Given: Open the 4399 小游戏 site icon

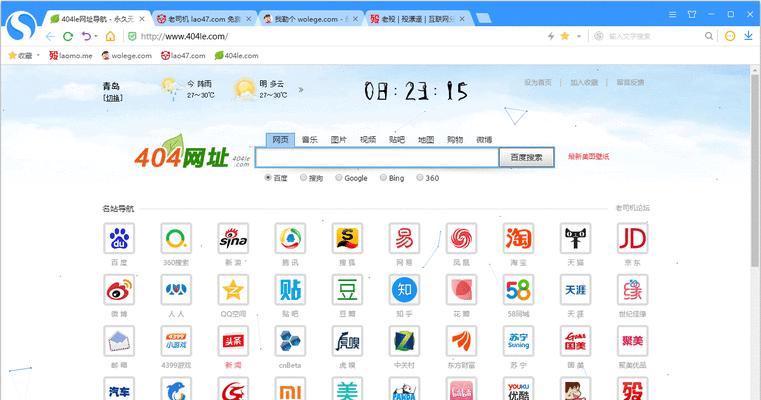Looking at the screenshot, I should (176, 341).
